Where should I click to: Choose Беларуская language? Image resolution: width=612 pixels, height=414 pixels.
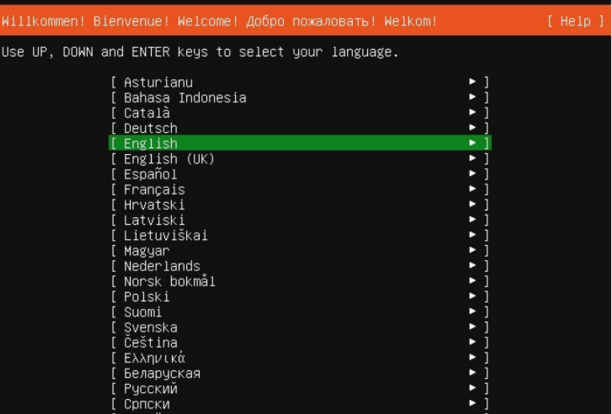click(x=299, y=373)
